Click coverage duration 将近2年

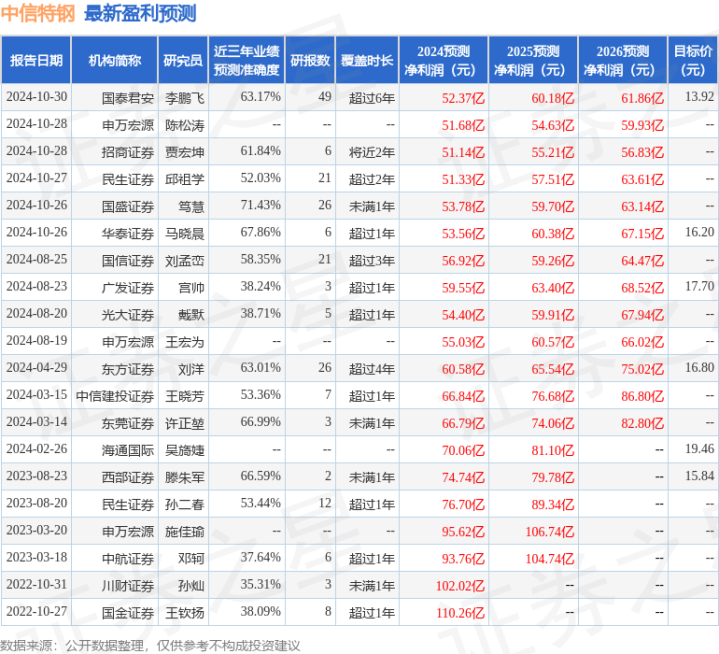point(371,152)
